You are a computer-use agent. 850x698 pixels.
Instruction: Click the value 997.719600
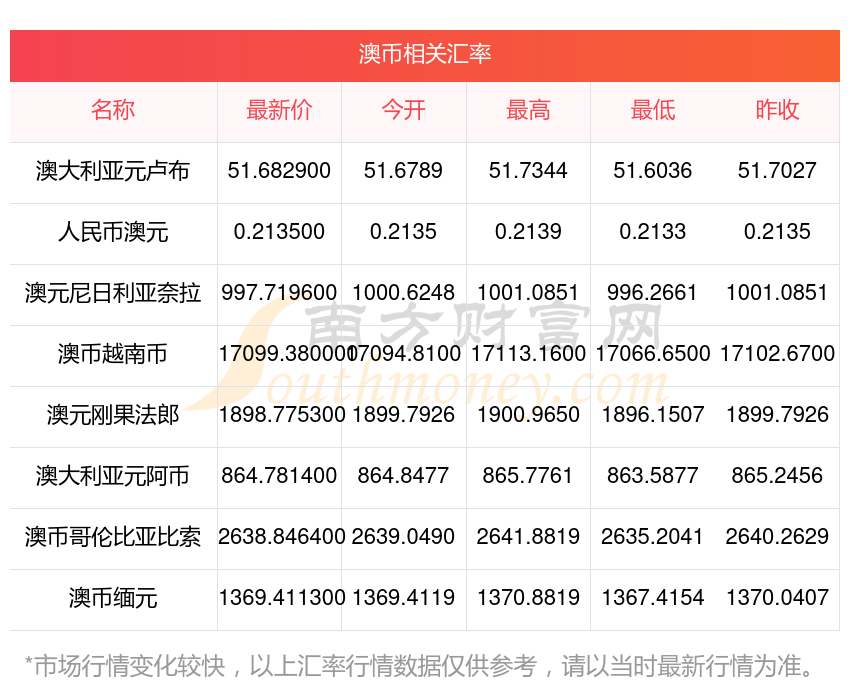point(279,293)
